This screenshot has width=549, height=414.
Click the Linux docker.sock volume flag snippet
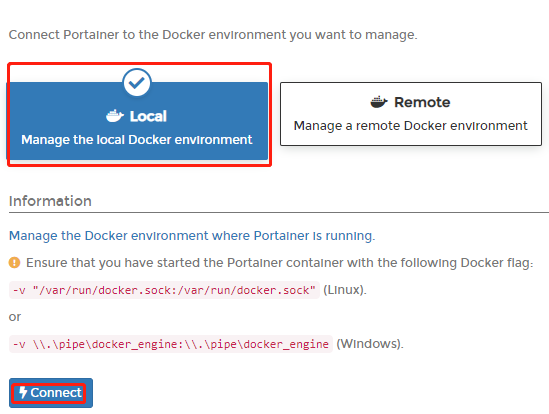[x=164, y=290]
